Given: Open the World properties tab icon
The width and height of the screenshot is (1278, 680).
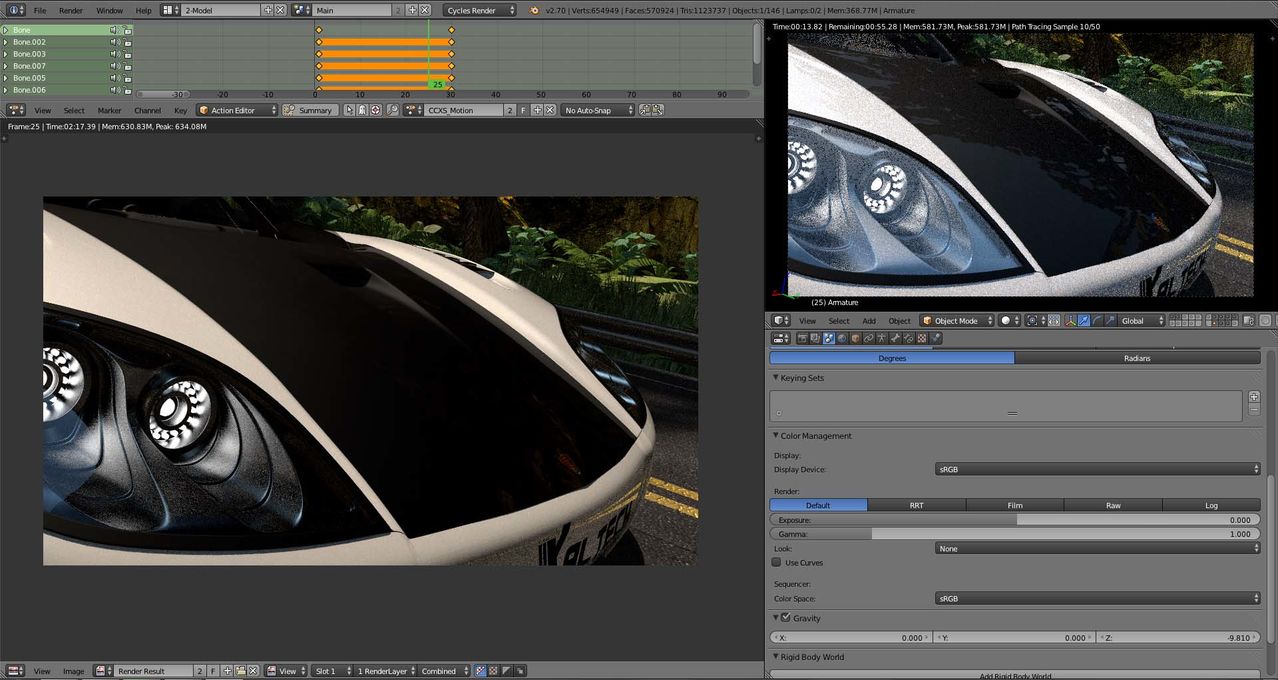Looking at the screenshot, I should click(842, 338).
